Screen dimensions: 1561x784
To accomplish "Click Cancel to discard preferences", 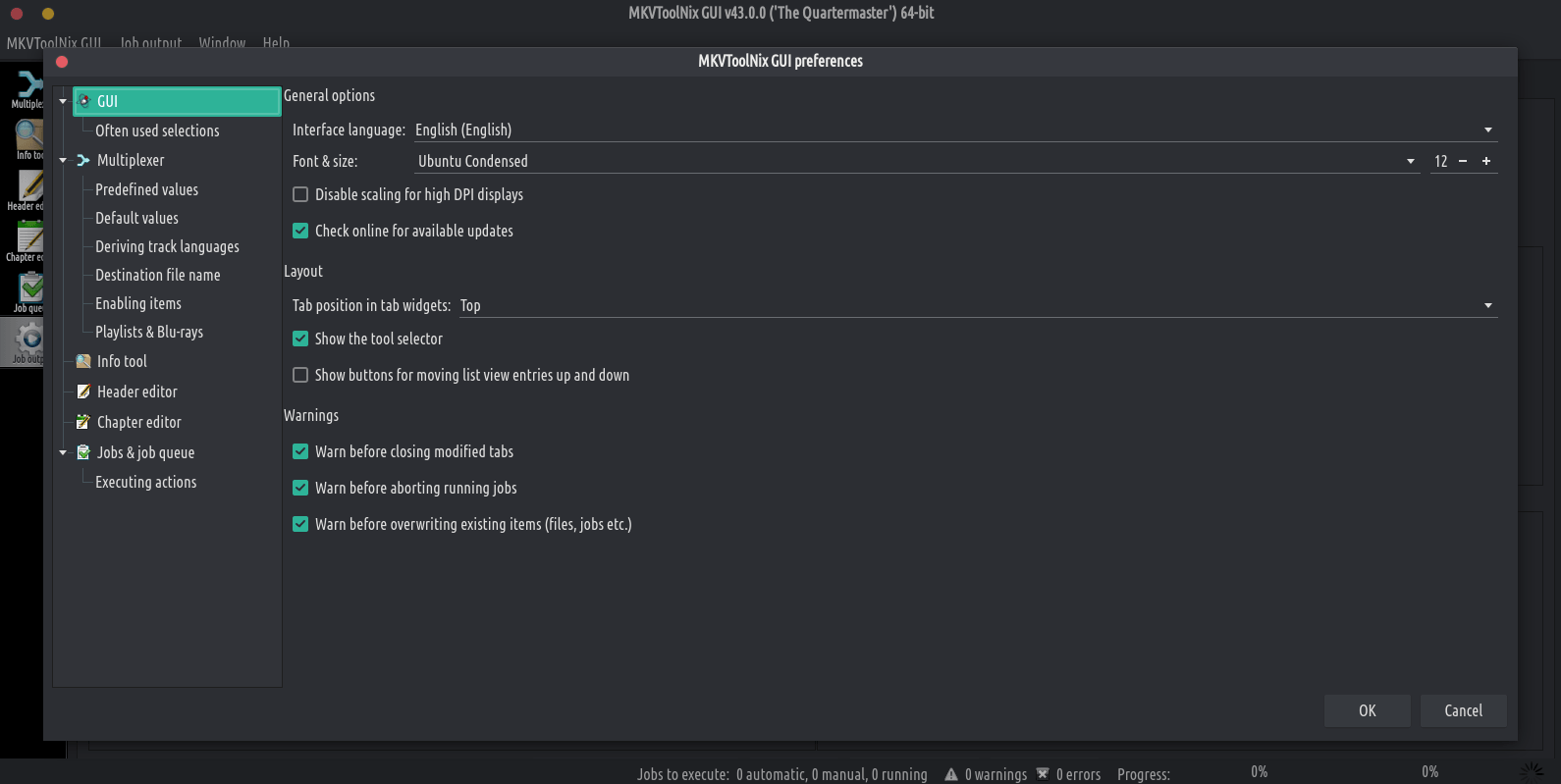I will point(1463,710).
